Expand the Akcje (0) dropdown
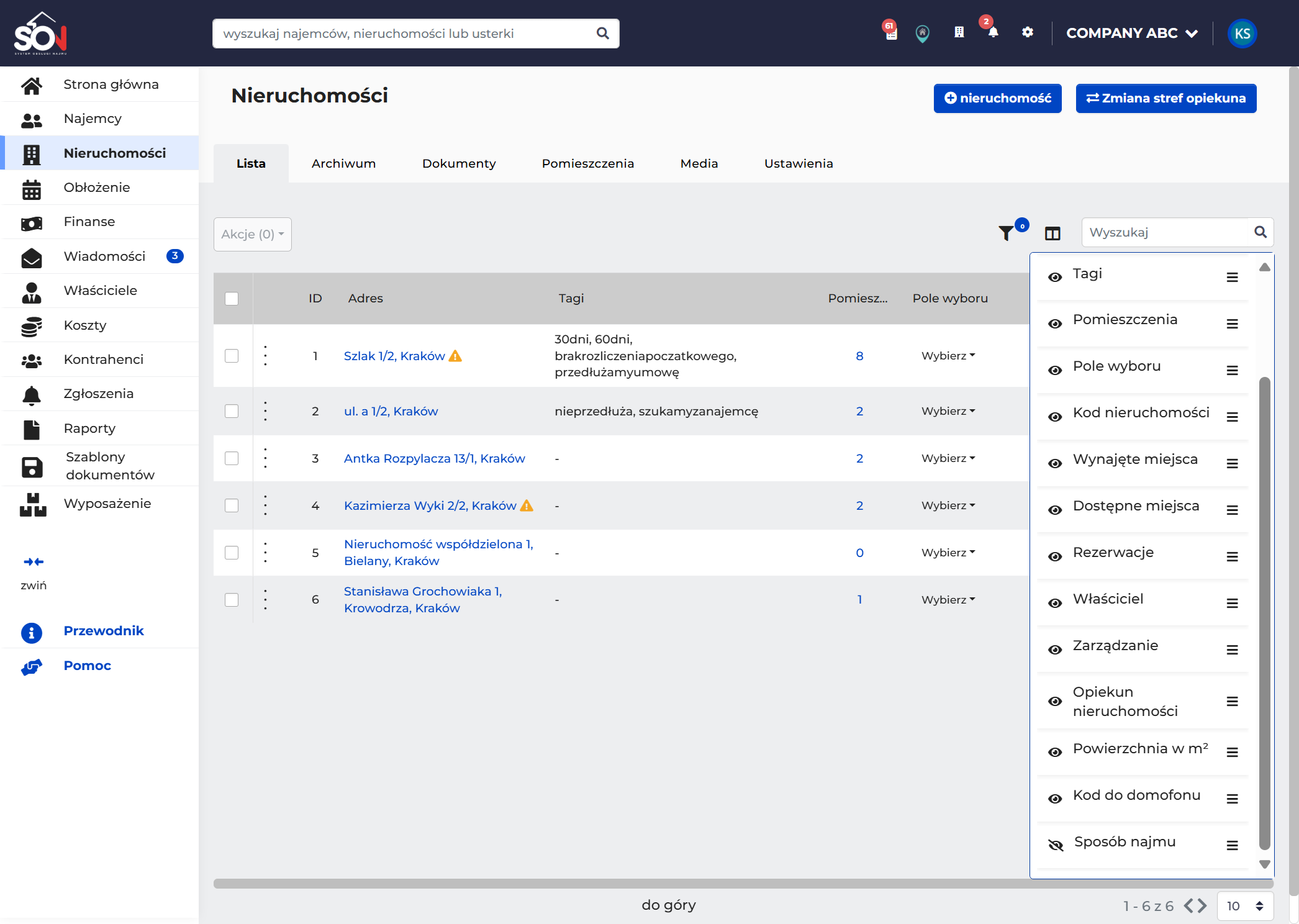The image size is (1299, 924). [x=253, y=234]
